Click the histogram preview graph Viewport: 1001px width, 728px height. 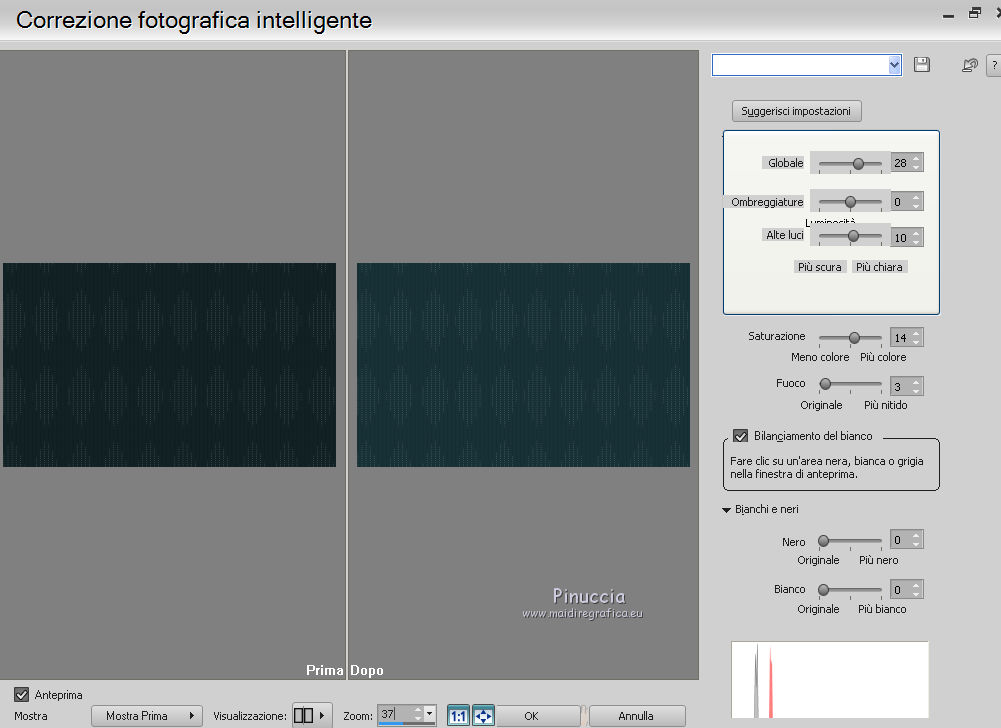829,680
